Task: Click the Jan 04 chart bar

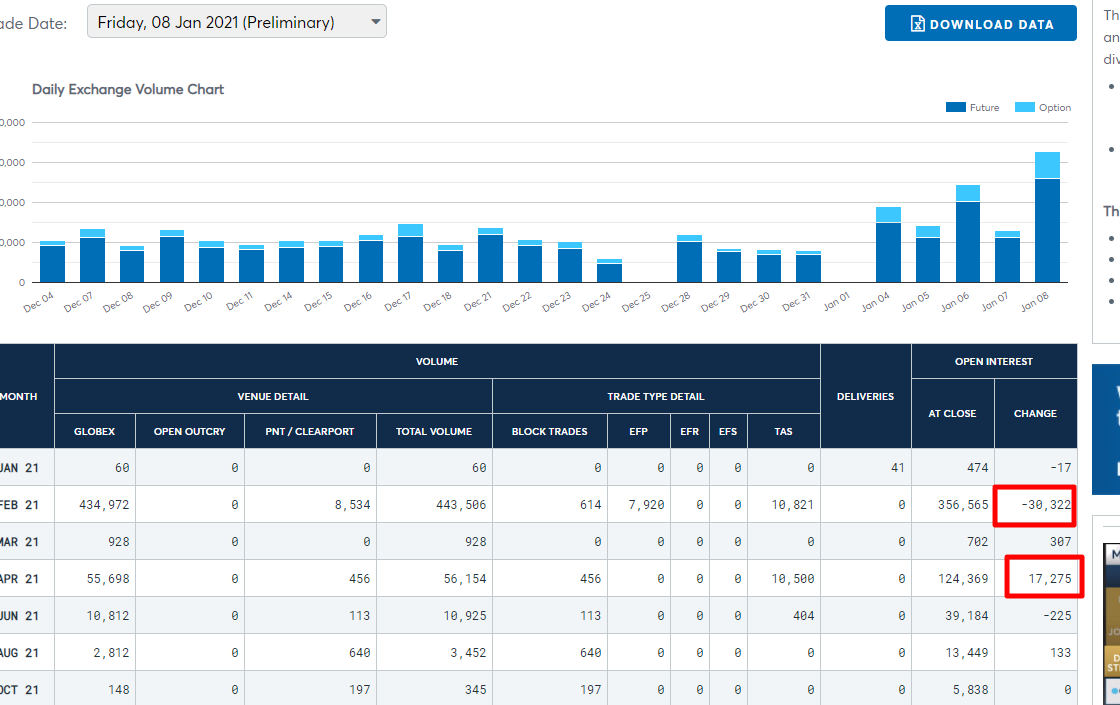Action: (888, 245)
